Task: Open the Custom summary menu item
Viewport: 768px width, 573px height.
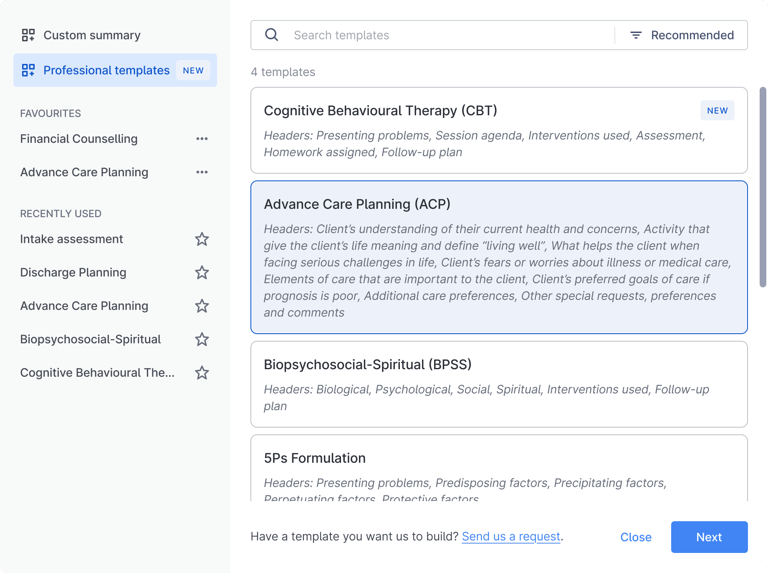Action: coord(92,35)
